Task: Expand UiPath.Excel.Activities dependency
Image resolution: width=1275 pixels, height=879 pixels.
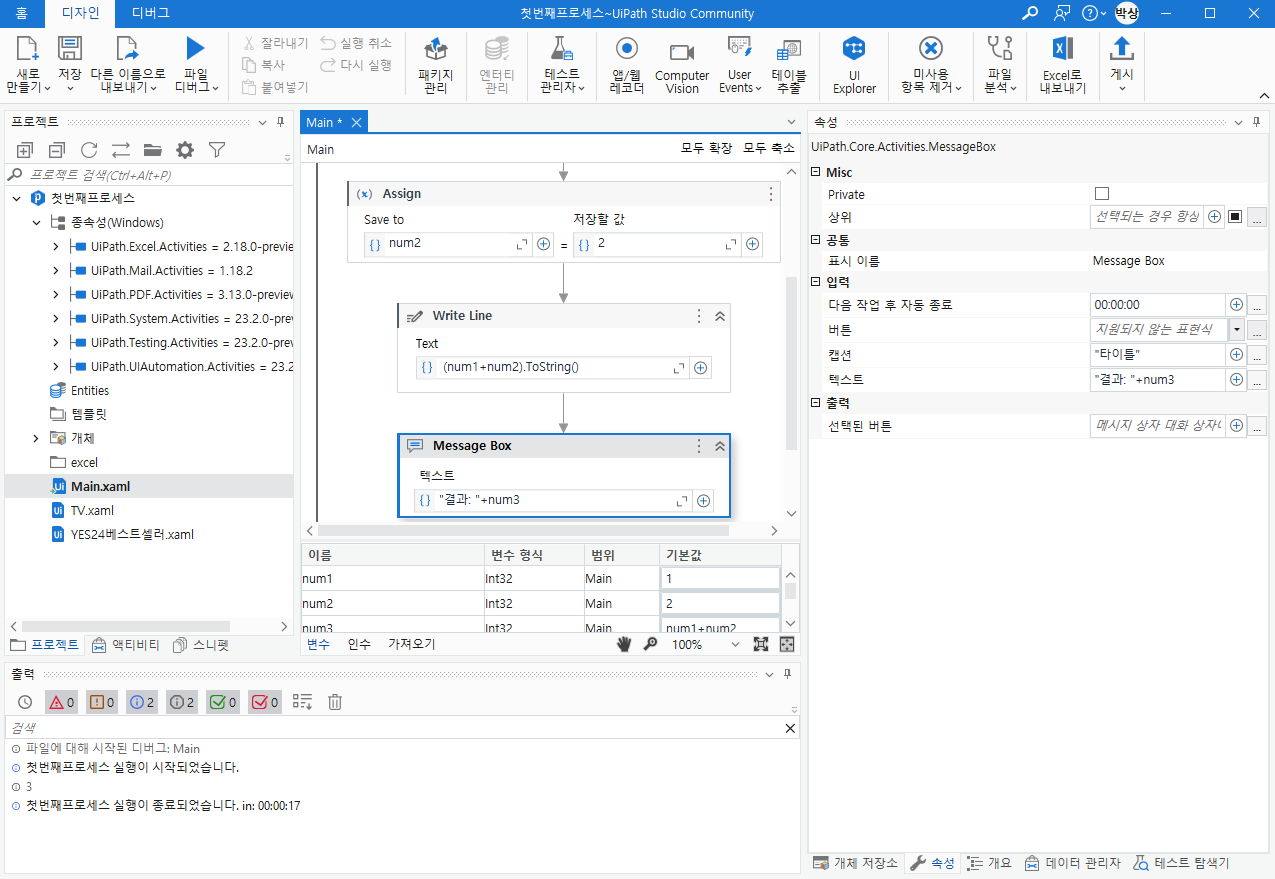Action: click(x=56, y=246)
